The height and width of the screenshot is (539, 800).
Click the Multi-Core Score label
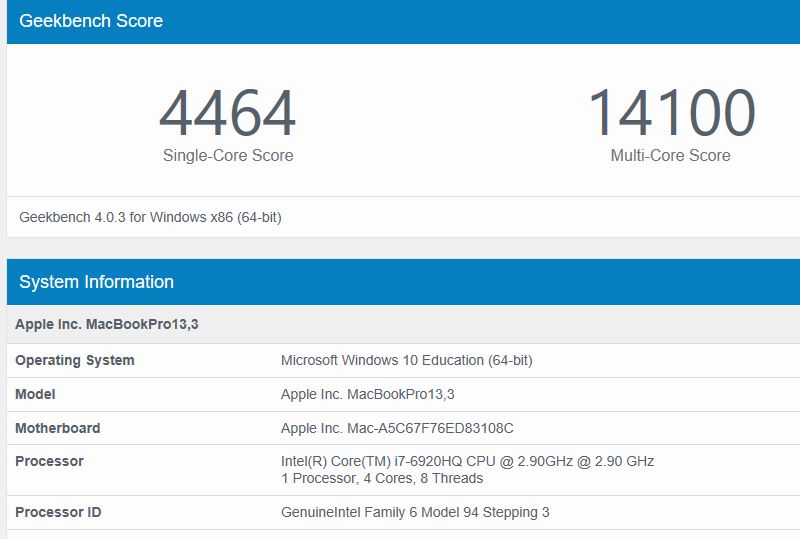tap(670, 155)
